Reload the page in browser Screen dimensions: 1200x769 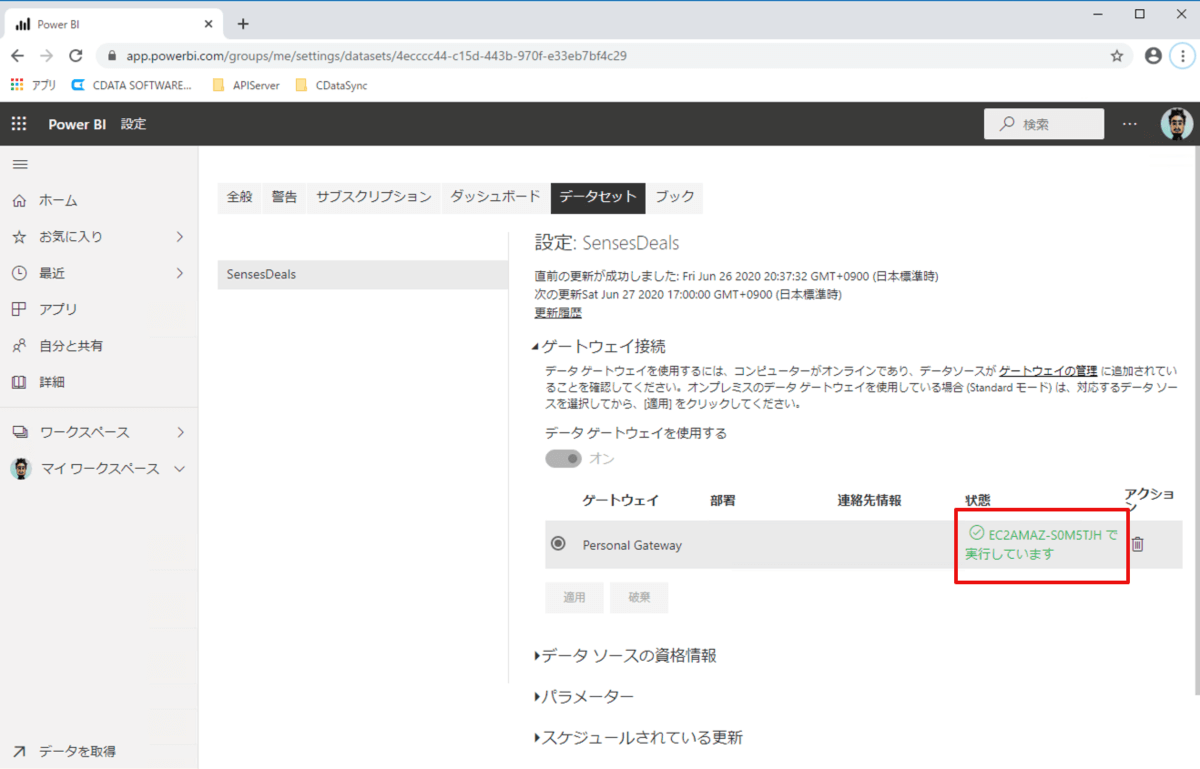coord(76,56)
